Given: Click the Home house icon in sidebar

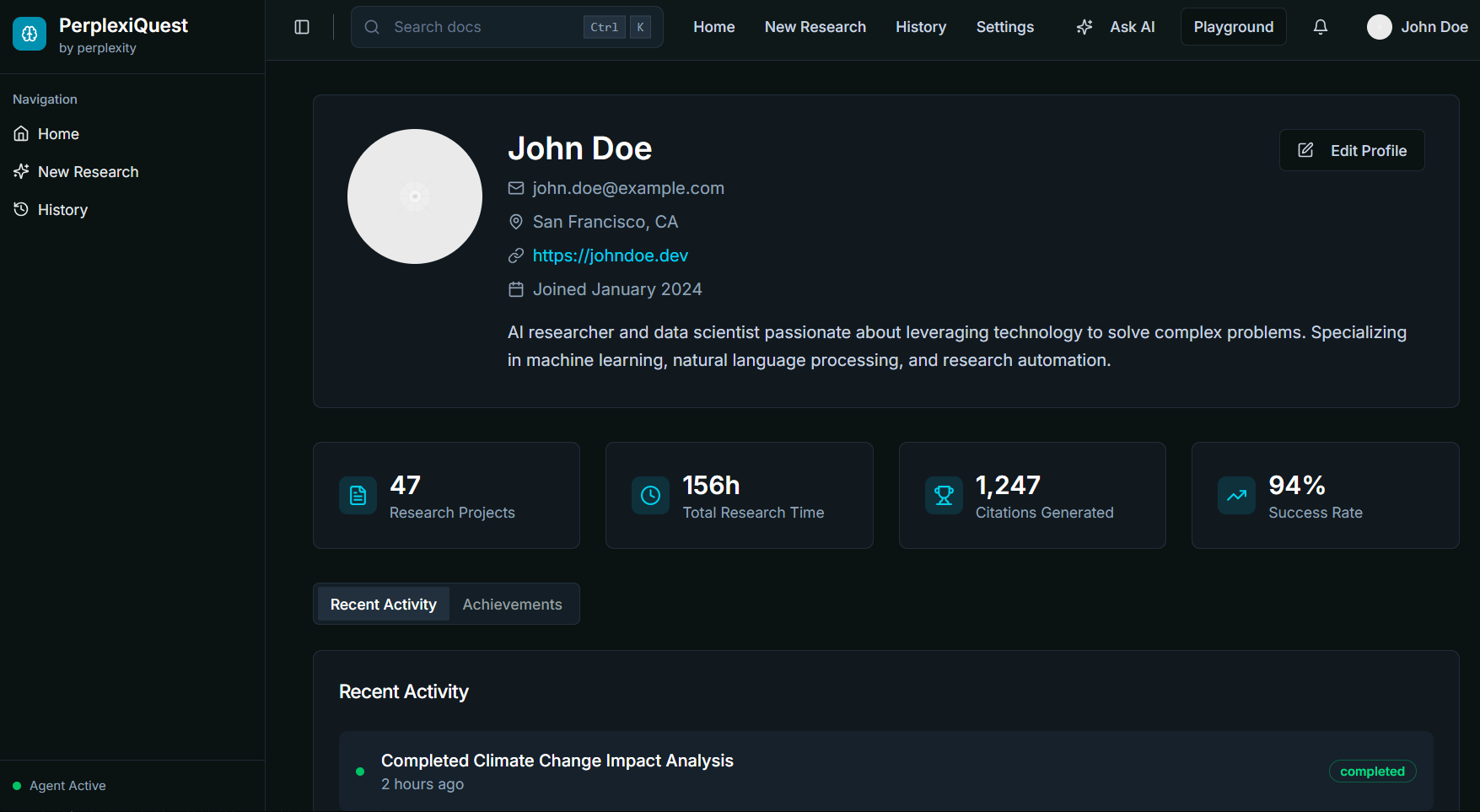Looking at the screenshot, I should point(21,134).
